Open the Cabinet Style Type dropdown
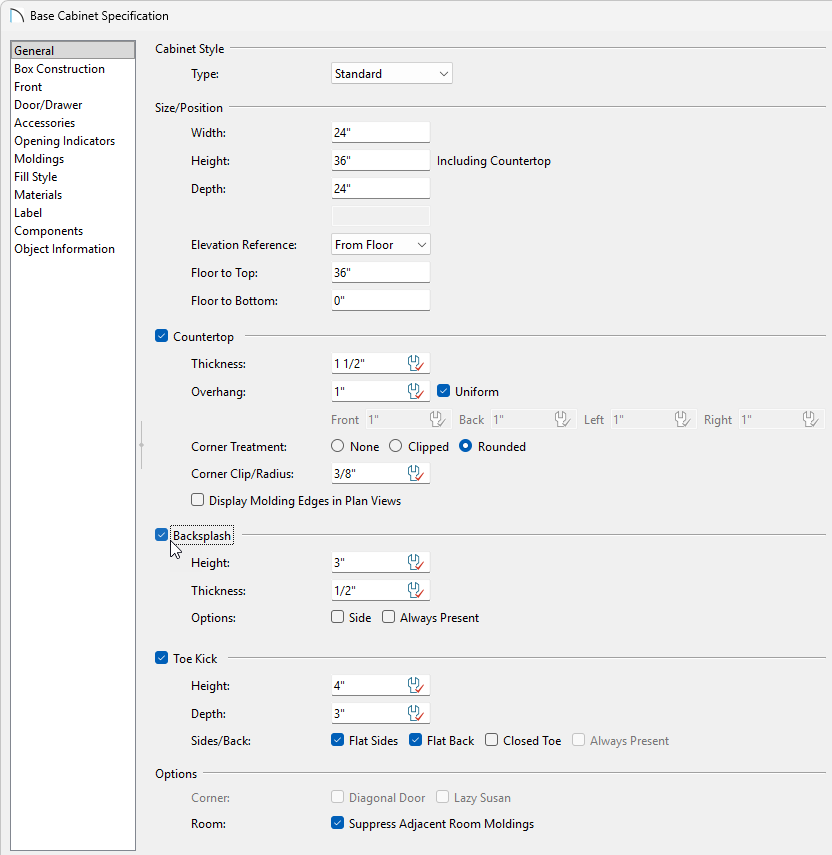The width and height of the screenshot is (832, 855). click(390, 73)
